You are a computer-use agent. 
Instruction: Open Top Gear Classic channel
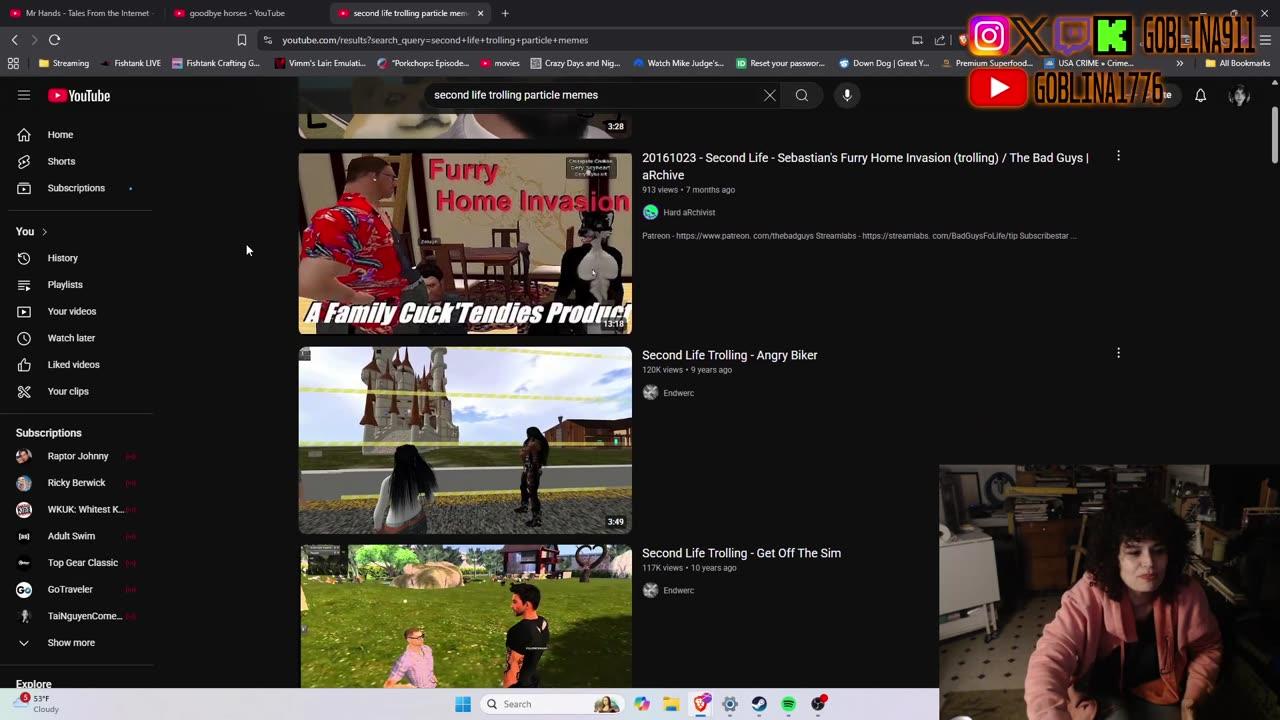pos(80,563)
